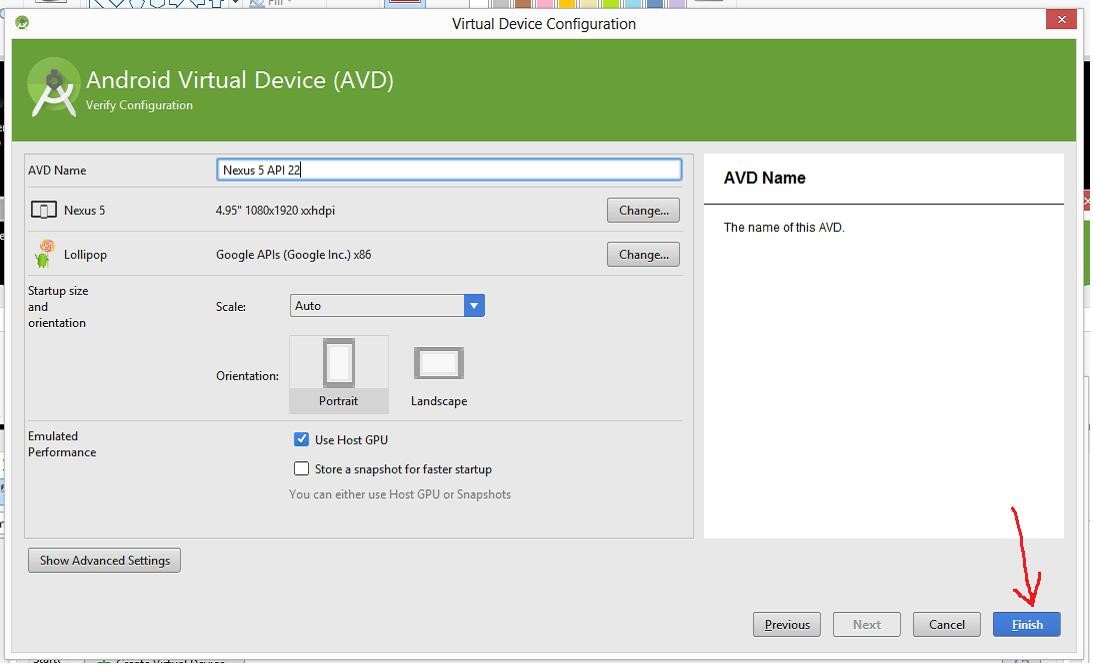The image size is (1093, 665).
Task: Click the 'Verify Configuration' subtitle
Action: 139,105
